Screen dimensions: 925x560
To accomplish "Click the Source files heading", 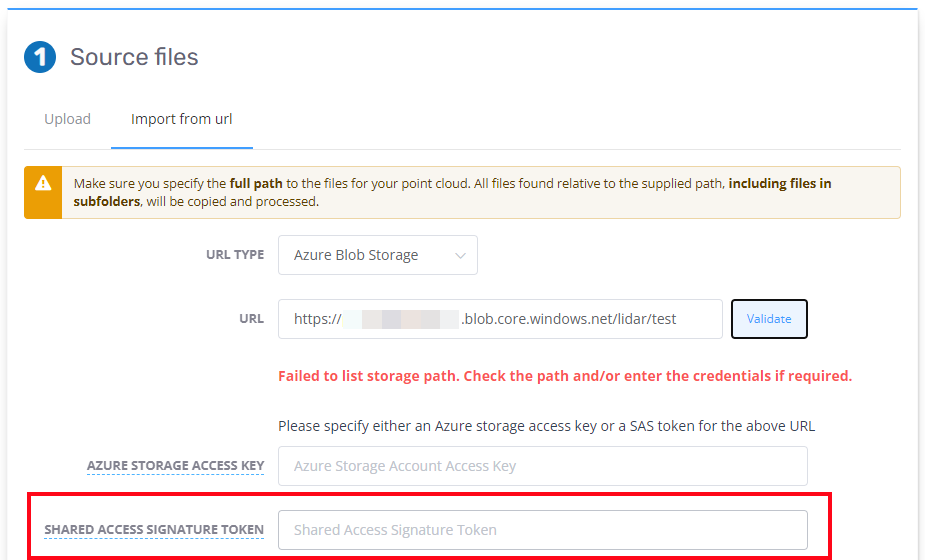I will click(x=134, y=57).
